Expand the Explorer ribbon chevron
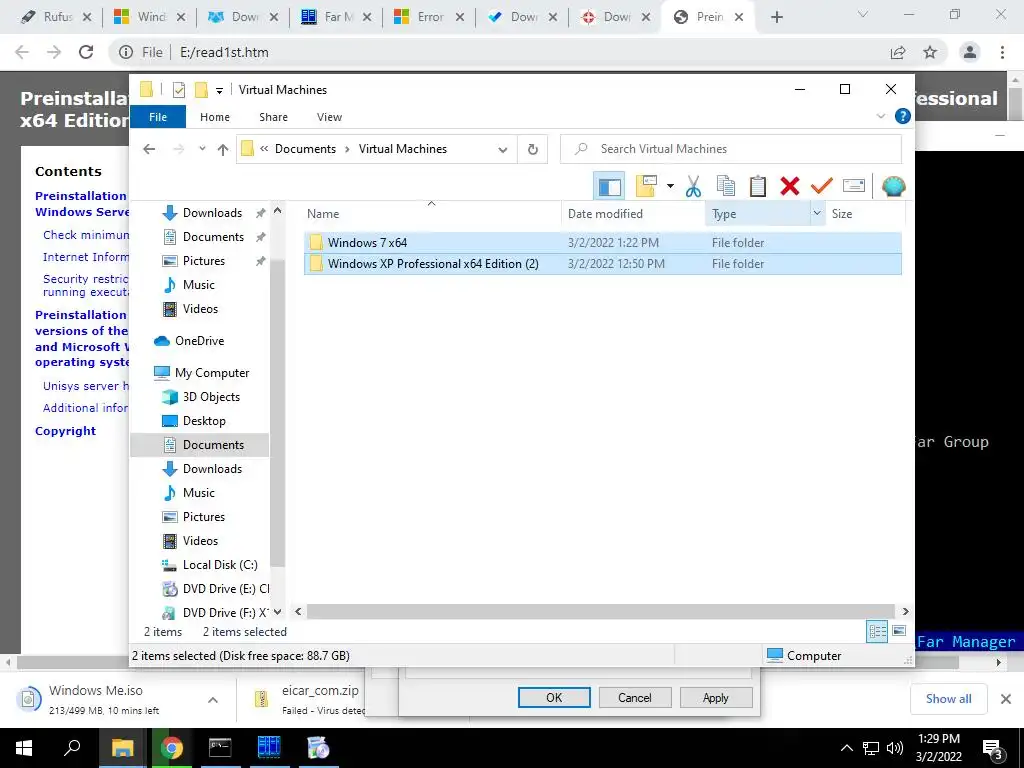This screenshot has height=768, width=1024. point(881,116)
